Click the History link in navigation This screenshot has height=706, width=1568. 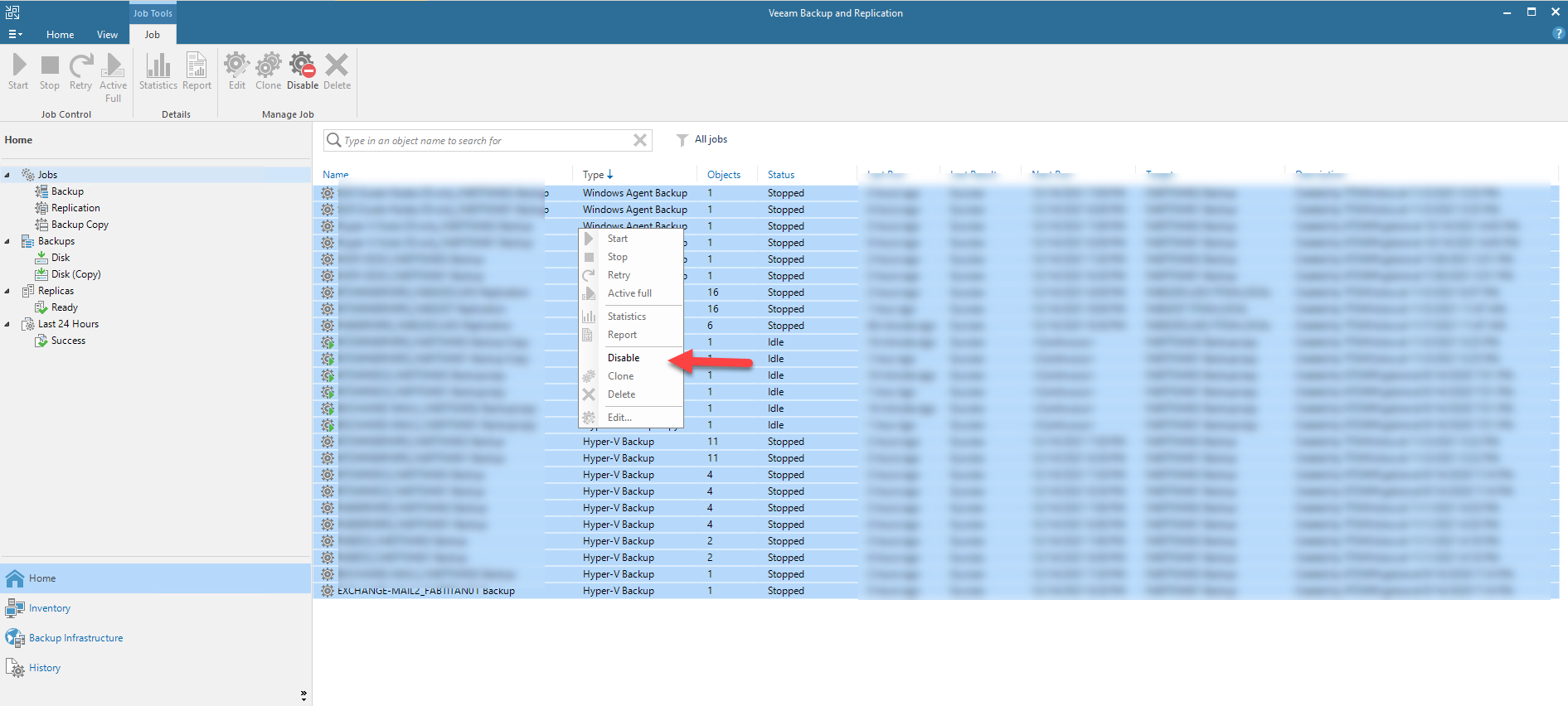45,668
